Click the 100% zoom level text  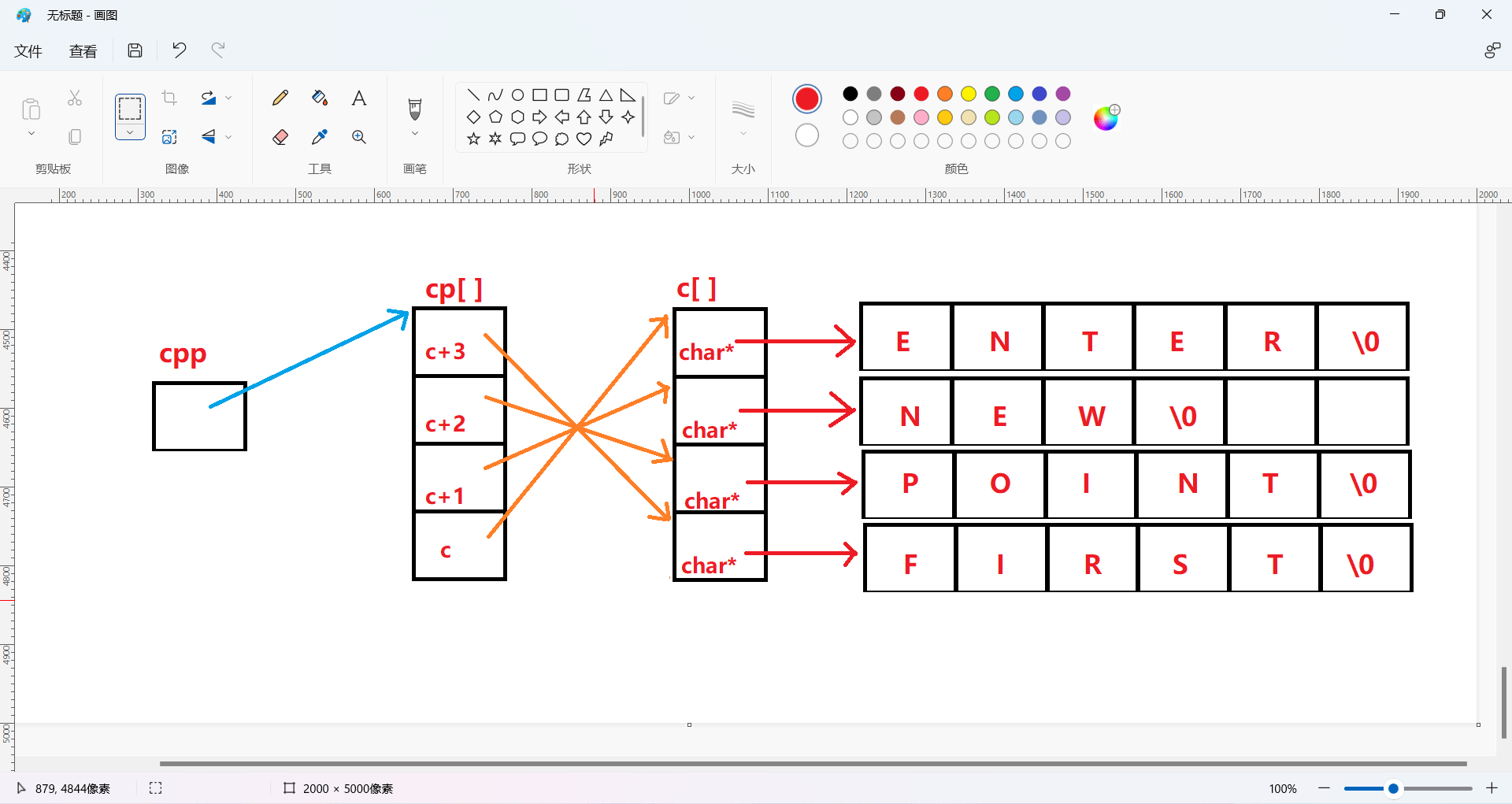1283,789
